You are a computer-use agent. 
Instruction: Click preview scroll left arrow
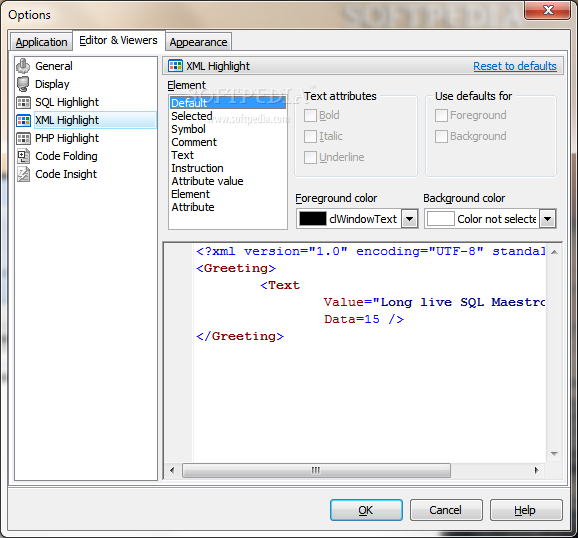pyautogui.click(x=172, y=470)
